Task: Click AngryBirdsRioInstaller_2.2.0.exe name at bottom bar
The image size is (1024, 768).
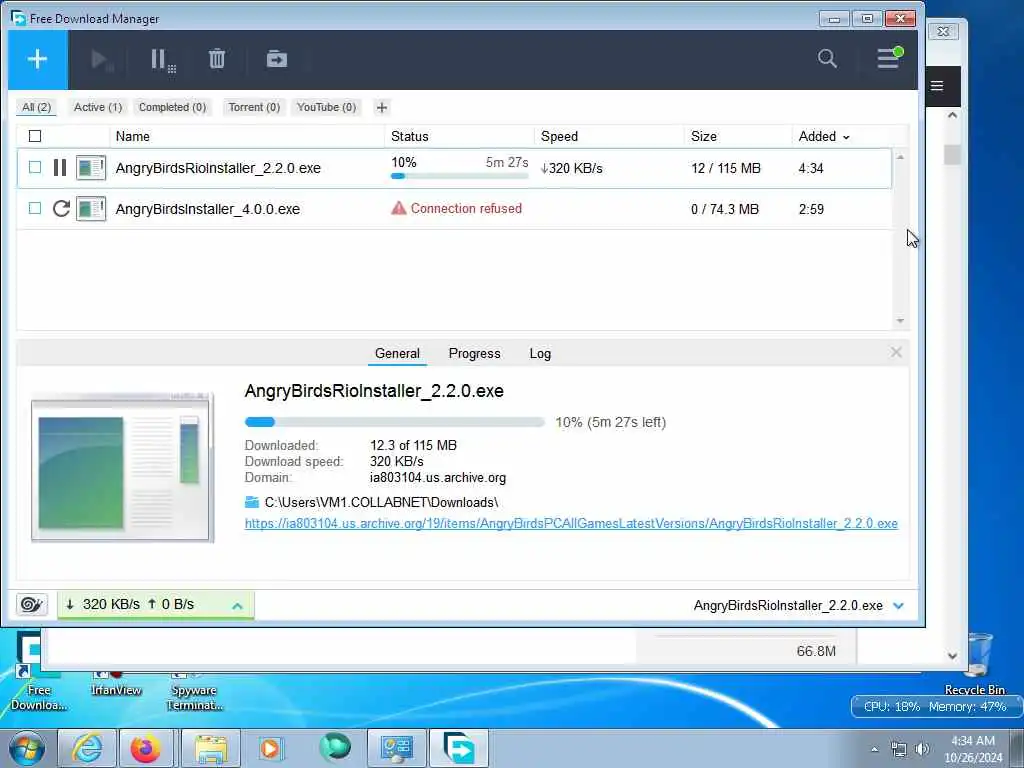Action: (788, 605)
